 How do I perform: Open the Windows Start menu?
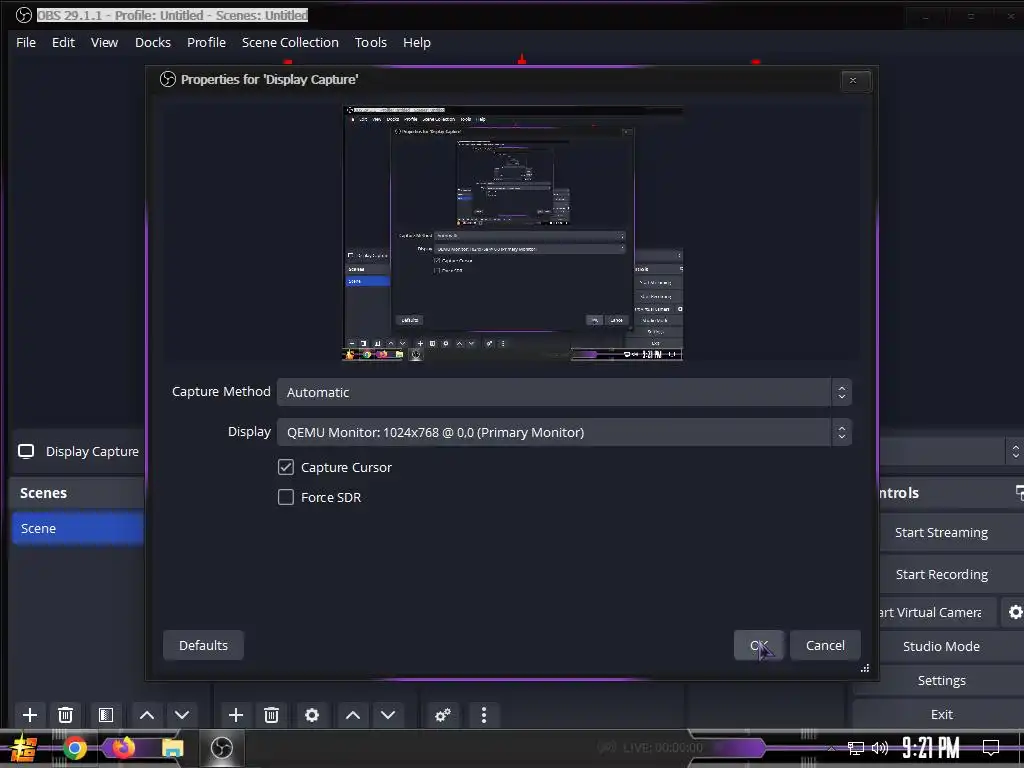(24, 748)
